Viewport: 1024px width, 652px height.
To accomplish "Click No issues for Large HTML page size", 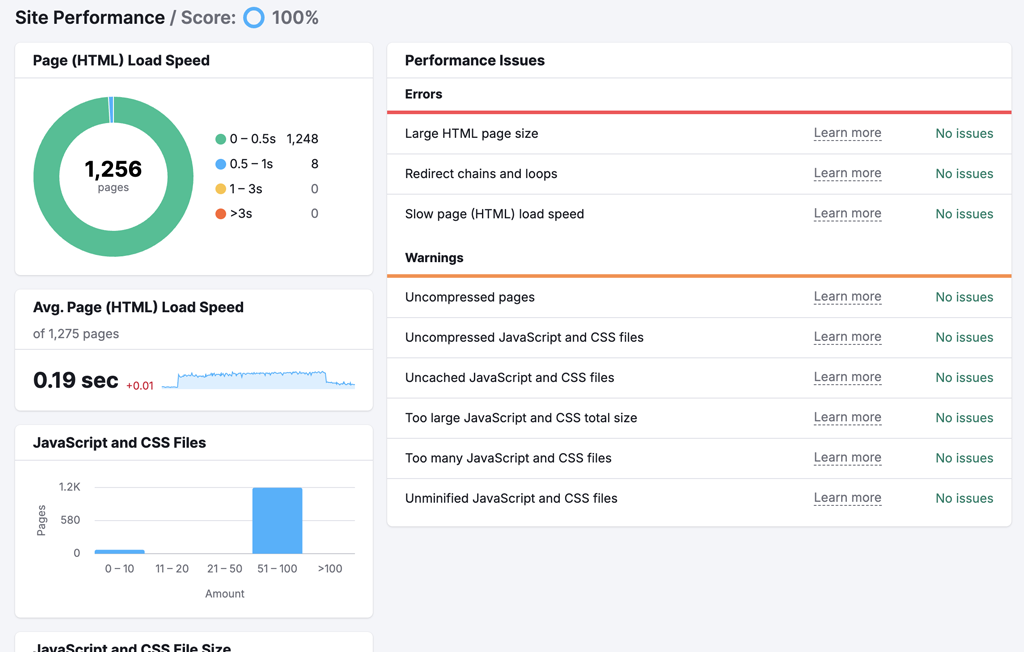I will pyautogui.click(x=964, y=133).
